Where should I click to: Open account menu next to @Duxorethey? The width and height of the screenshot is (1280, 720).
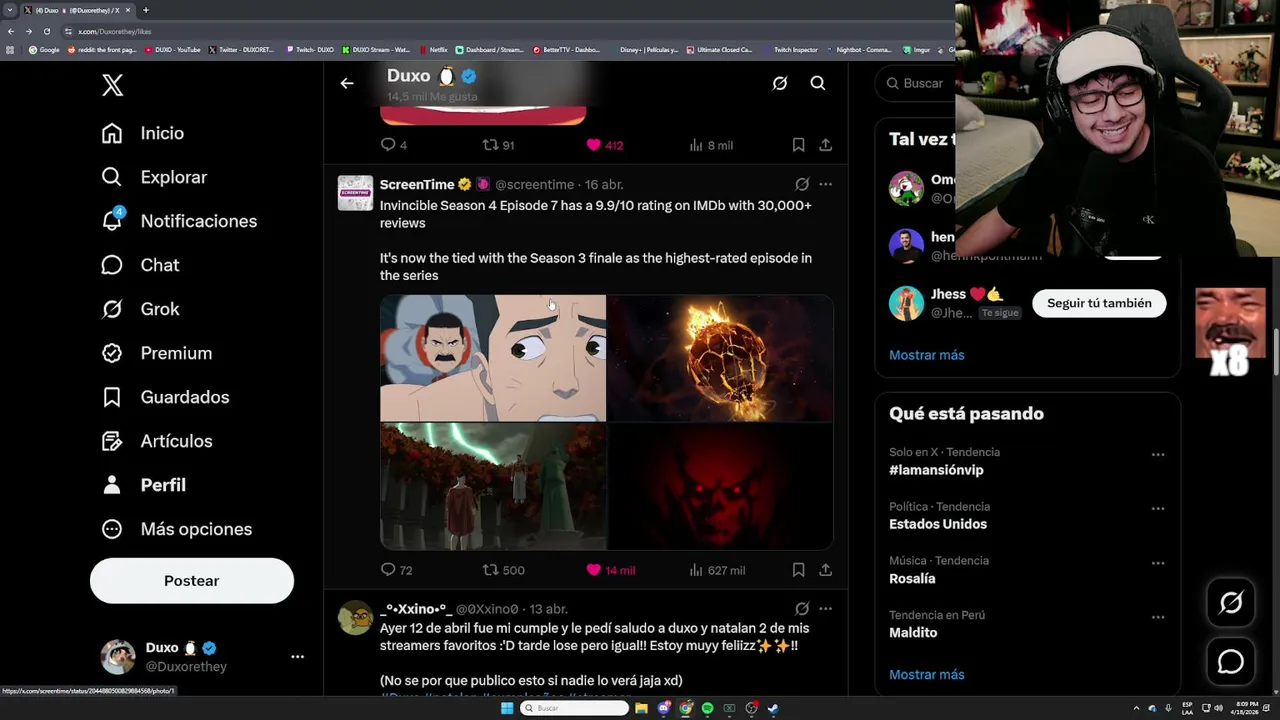click(x=297, y=657)
